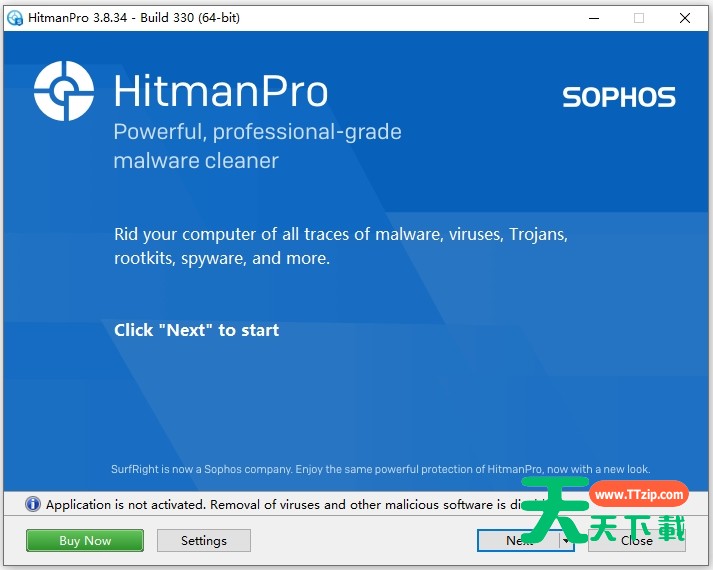Image resolution: width=713 pixels, height=570 pixels.
Task: Click the "Powerful, professional-grade" tagline
Action: 257,146
